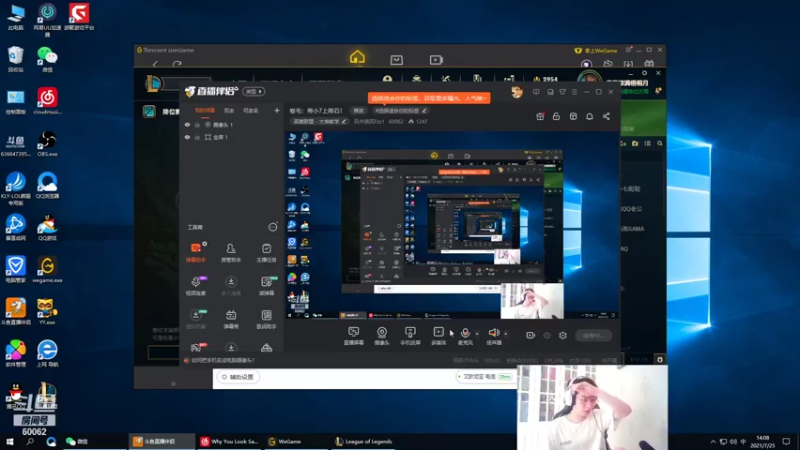The image size is (800, 450).
Task: Switch to the first orange scene tab
Action: point(205,110)
